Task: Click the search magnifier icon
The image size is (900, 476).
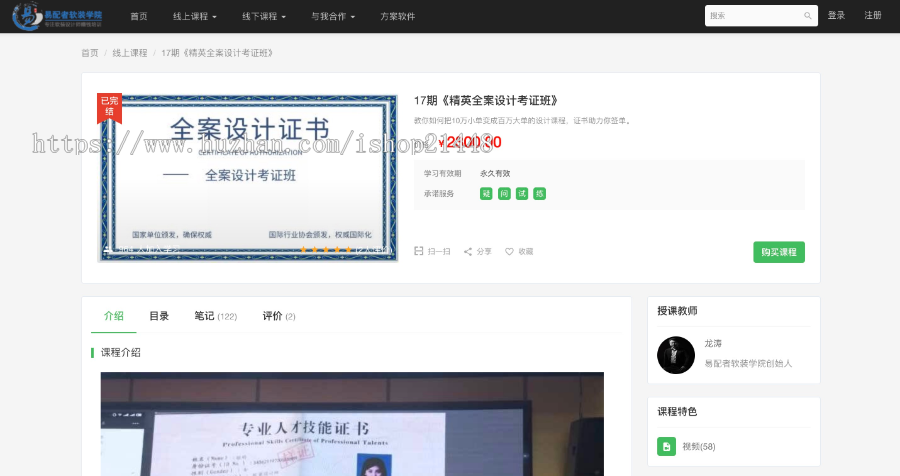Action: click(808, 16)
